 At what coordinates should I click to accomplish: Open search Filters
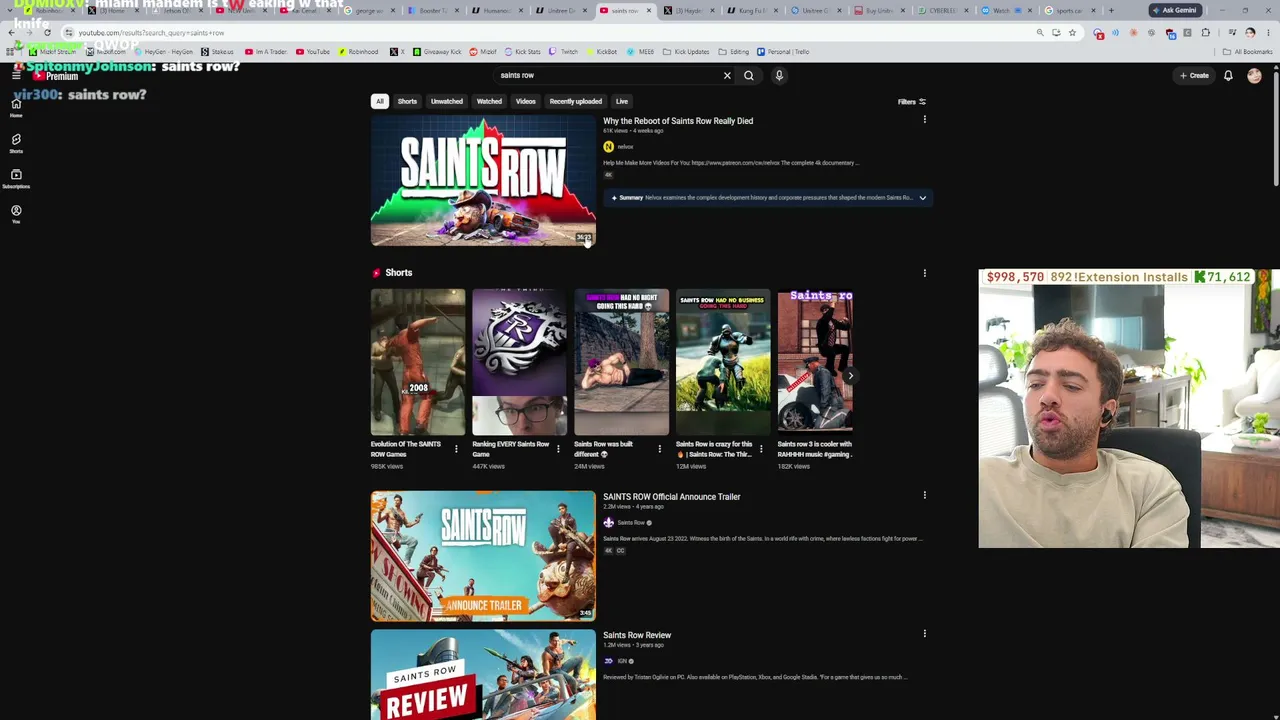point(911,101)
